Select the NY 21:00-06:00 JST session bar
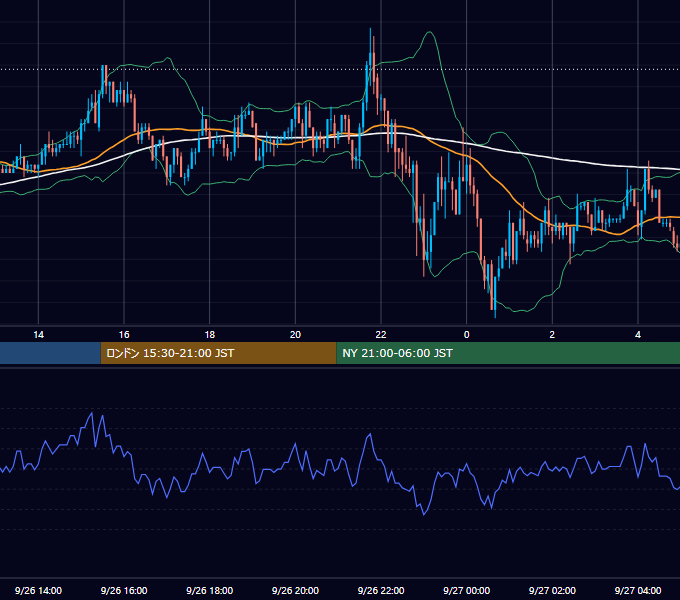680x600 pixels. point(508,353)
